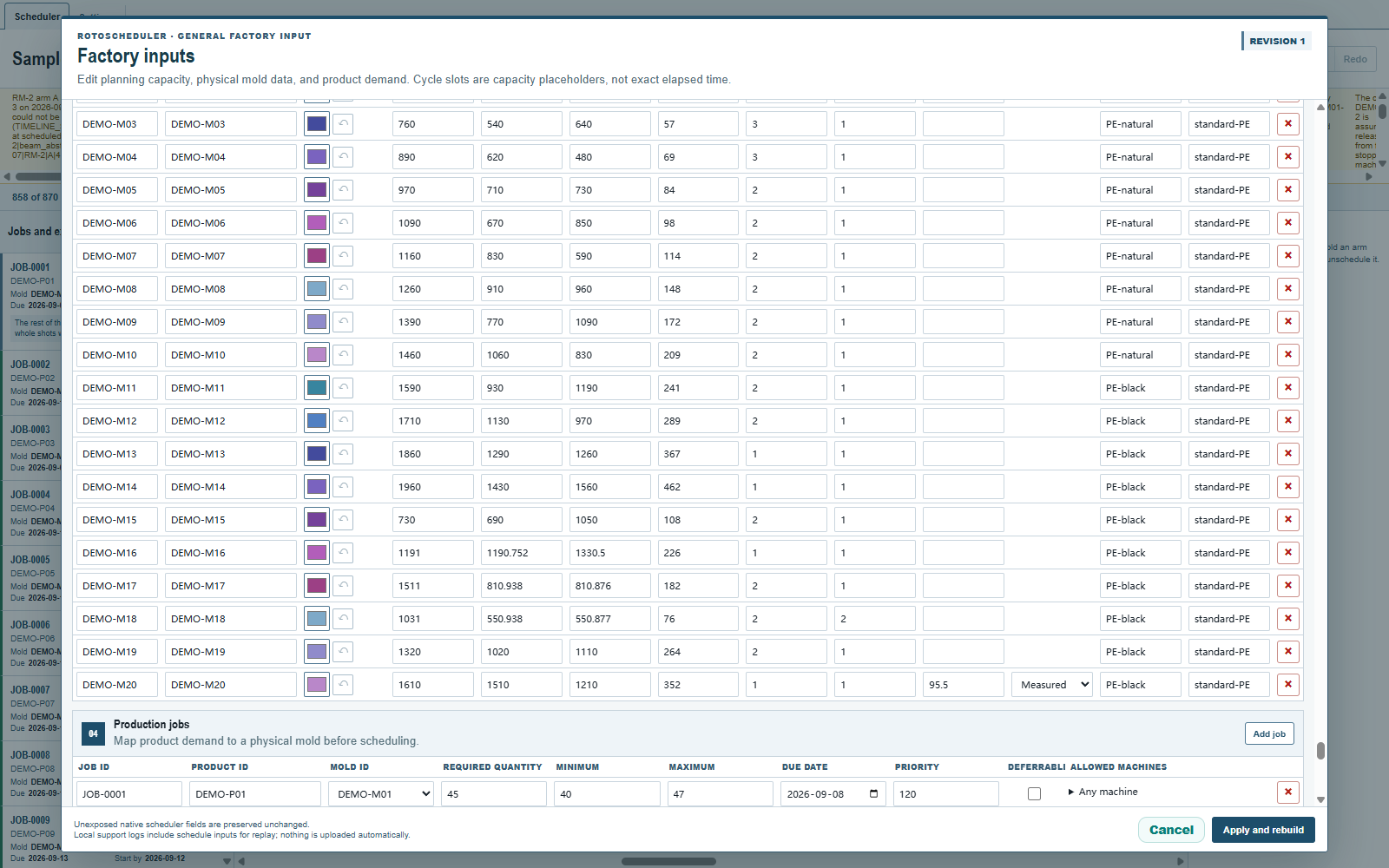Open the DEMO-M14 color swatch
The image size is (1389, 868).
pyautogui.click(x=317, y=487)
